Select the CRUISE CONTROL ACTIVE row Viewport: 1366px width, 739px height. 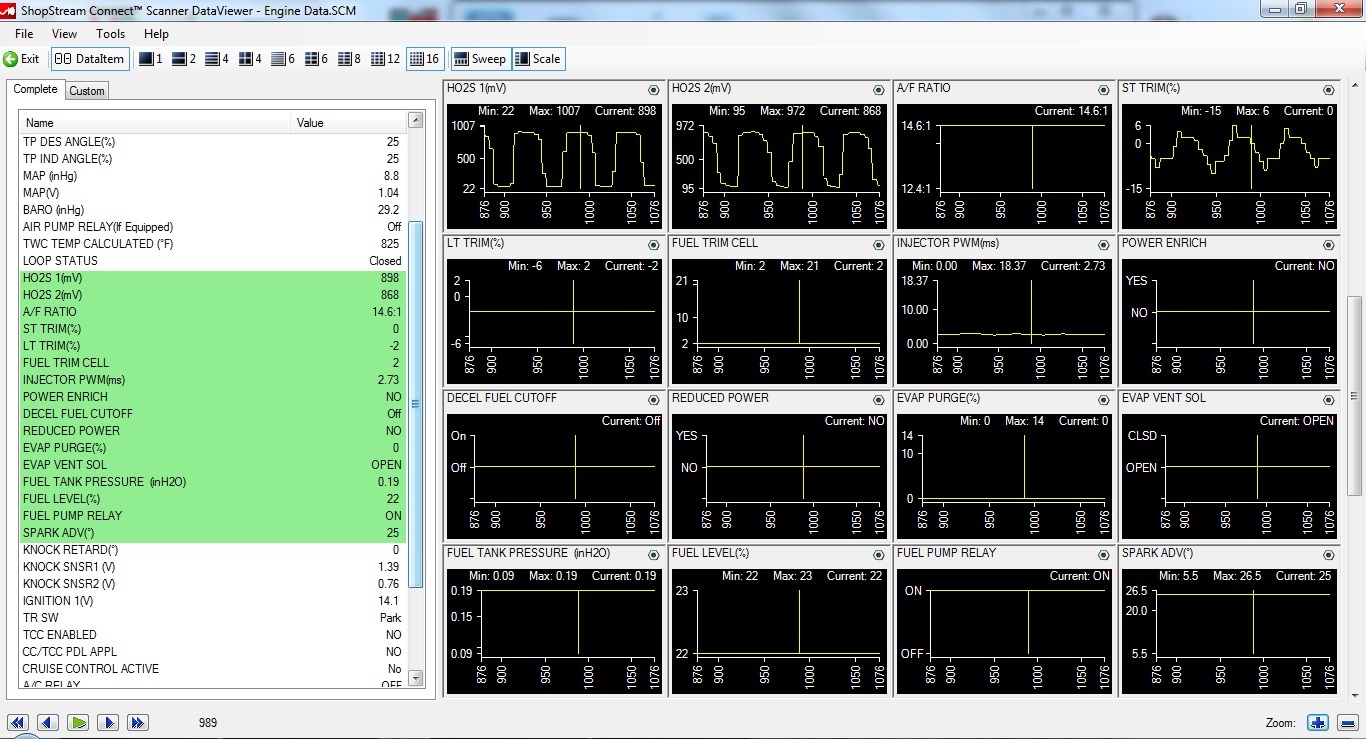click(x=213, y=669)
